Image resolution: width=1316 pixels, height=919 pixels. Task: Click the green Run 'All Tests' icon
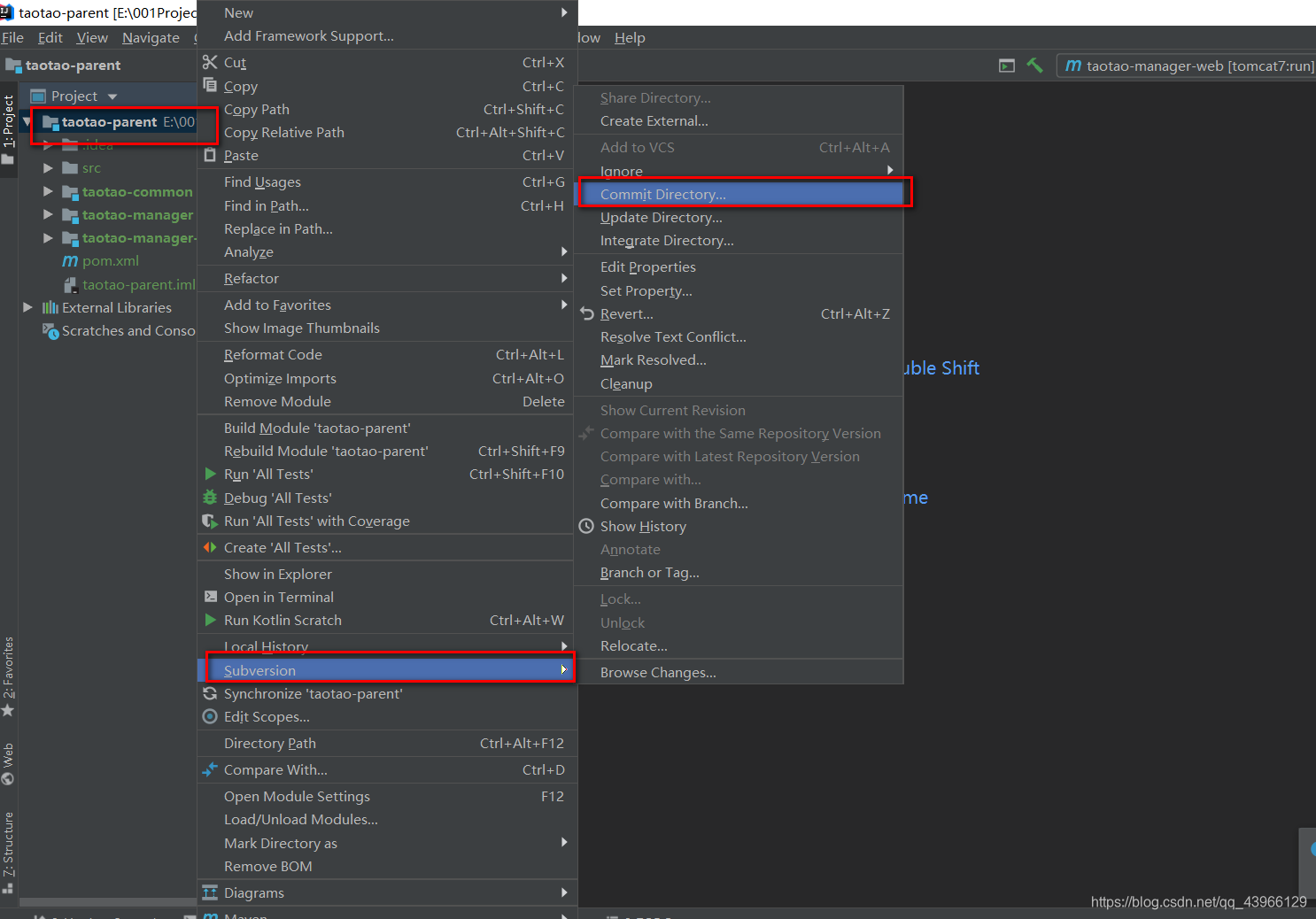tap(210, 474)
